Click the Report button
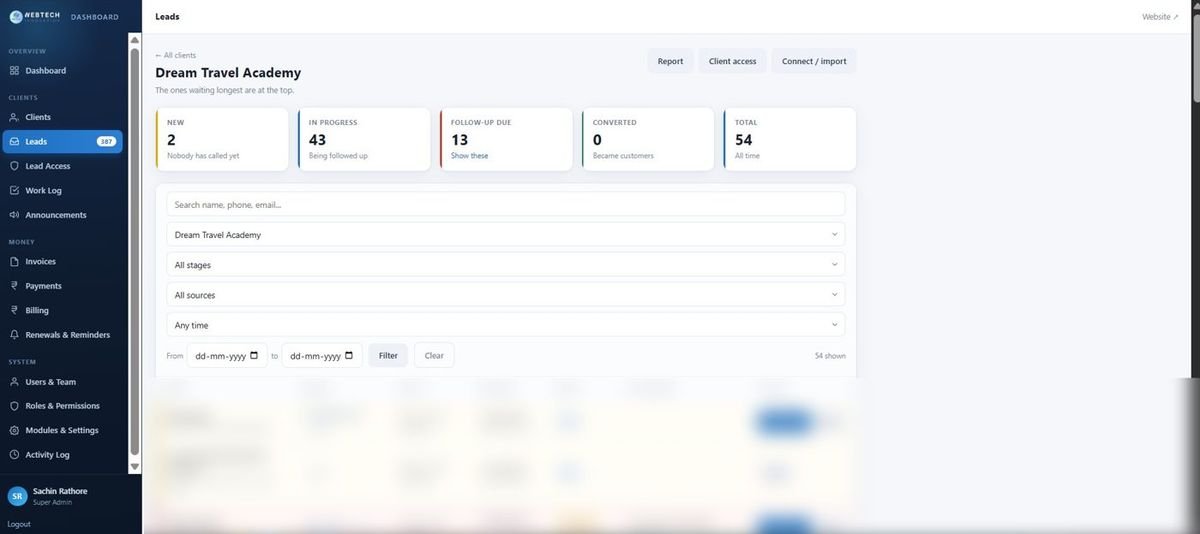This screenshot has width=1200, height=534. [670, 61]
